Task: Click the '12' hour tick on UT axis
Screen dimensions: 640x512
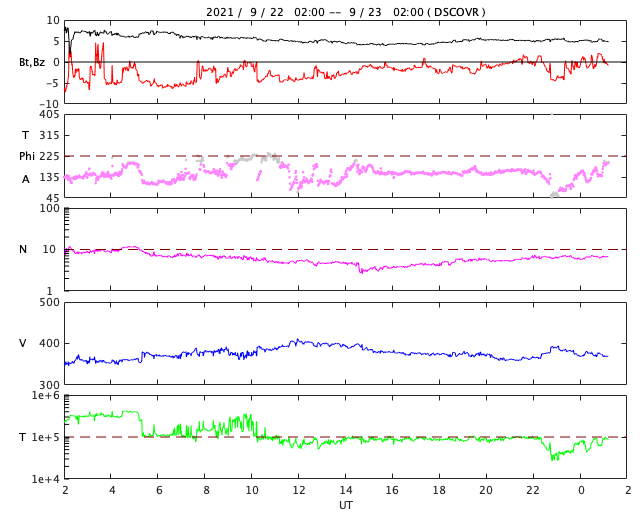Action: point(299,490)
